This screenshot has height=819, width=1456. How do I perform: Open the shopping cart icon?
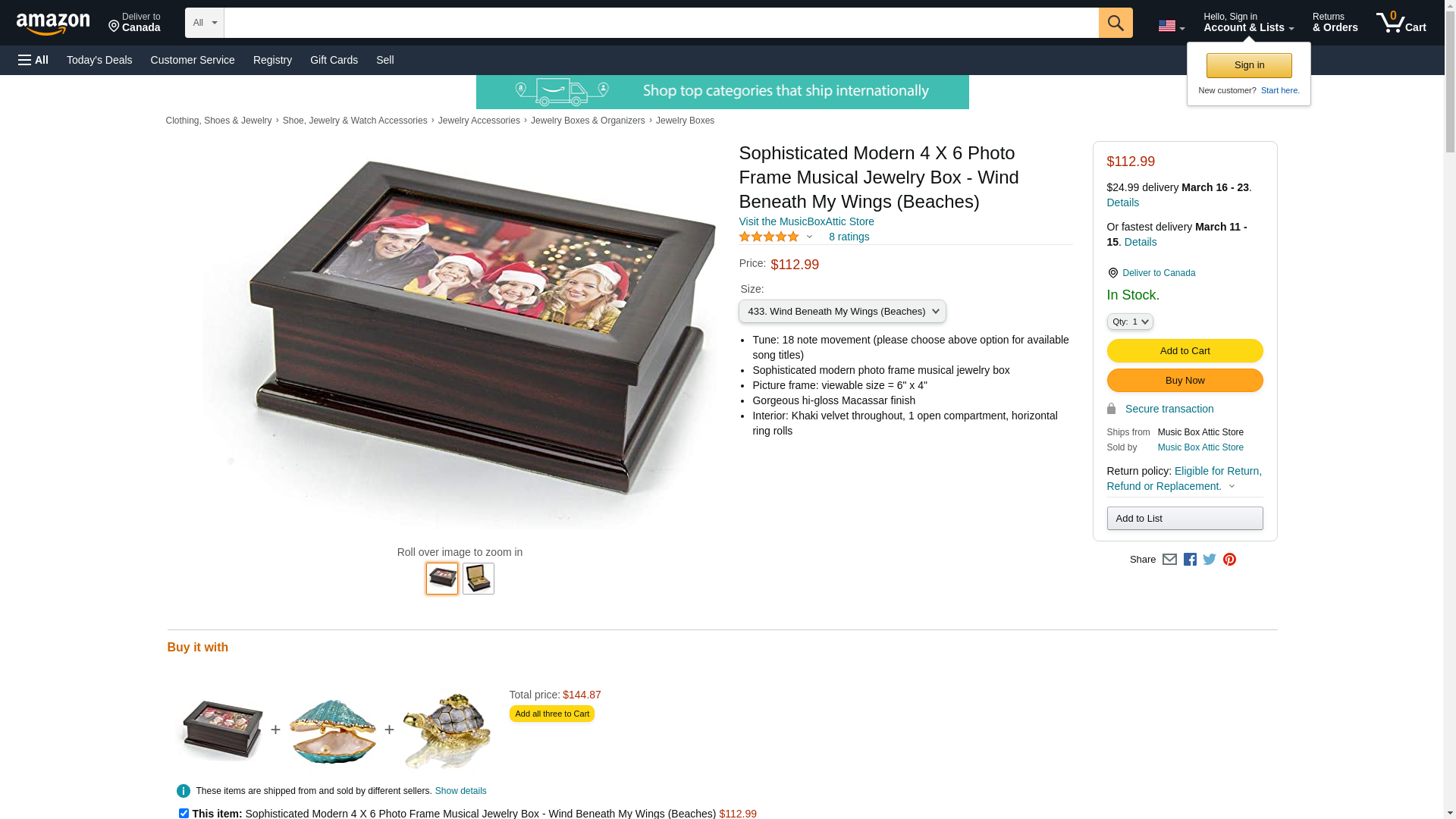(x=1401, y=22)
